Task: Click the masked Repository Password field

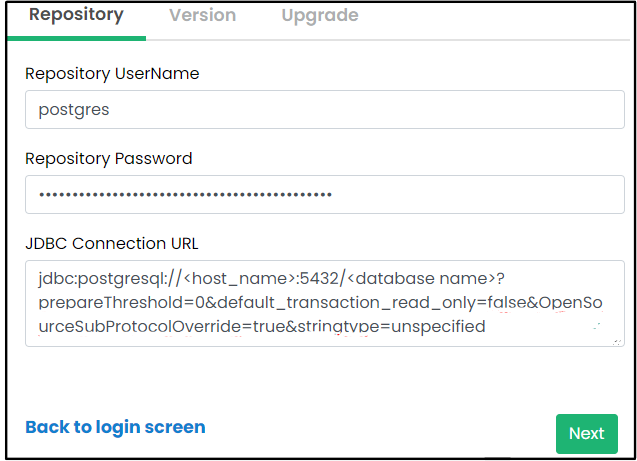Action: click(x=324, y=195)
